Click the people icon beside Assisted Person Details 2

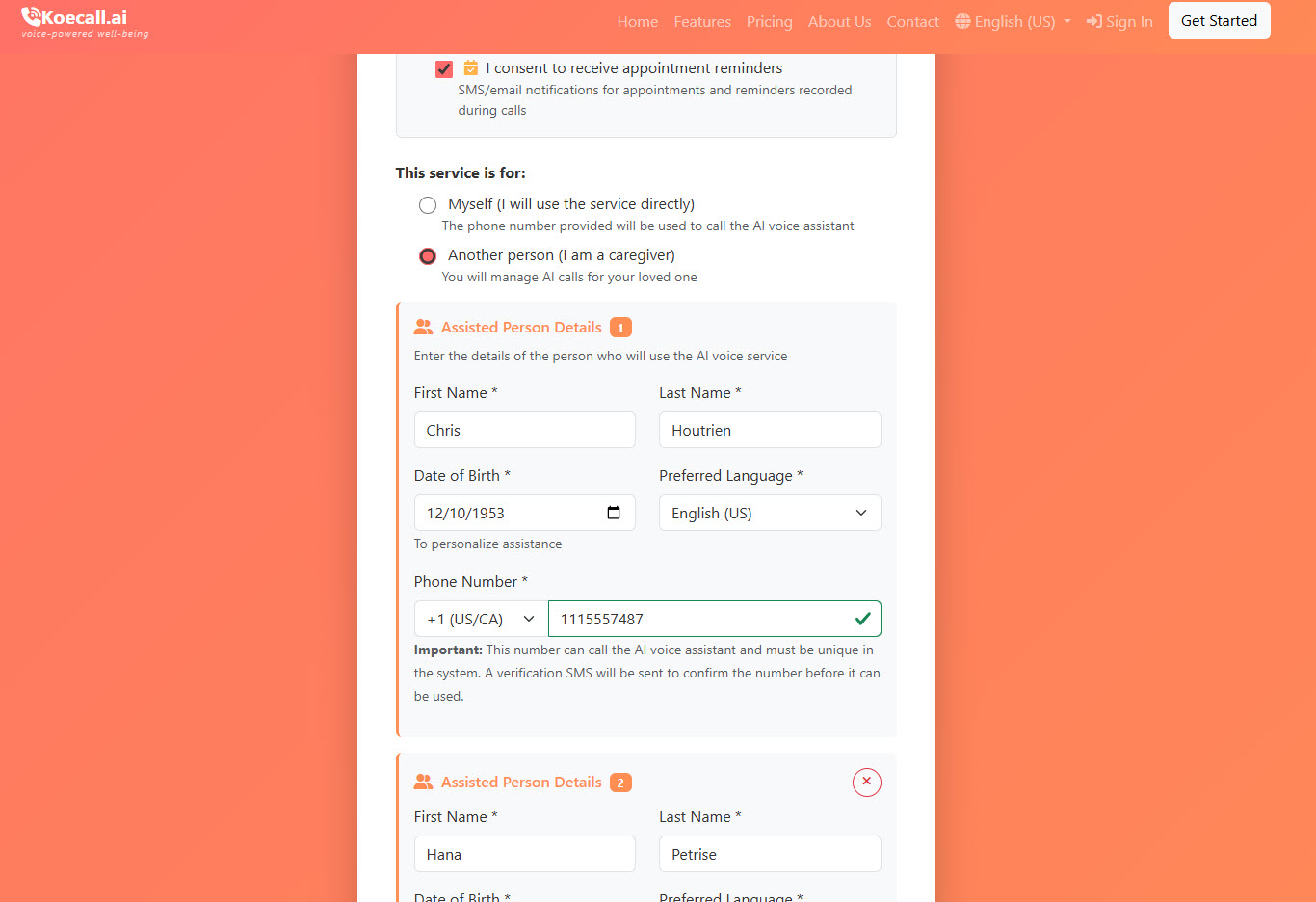click(x=423, y=782)
